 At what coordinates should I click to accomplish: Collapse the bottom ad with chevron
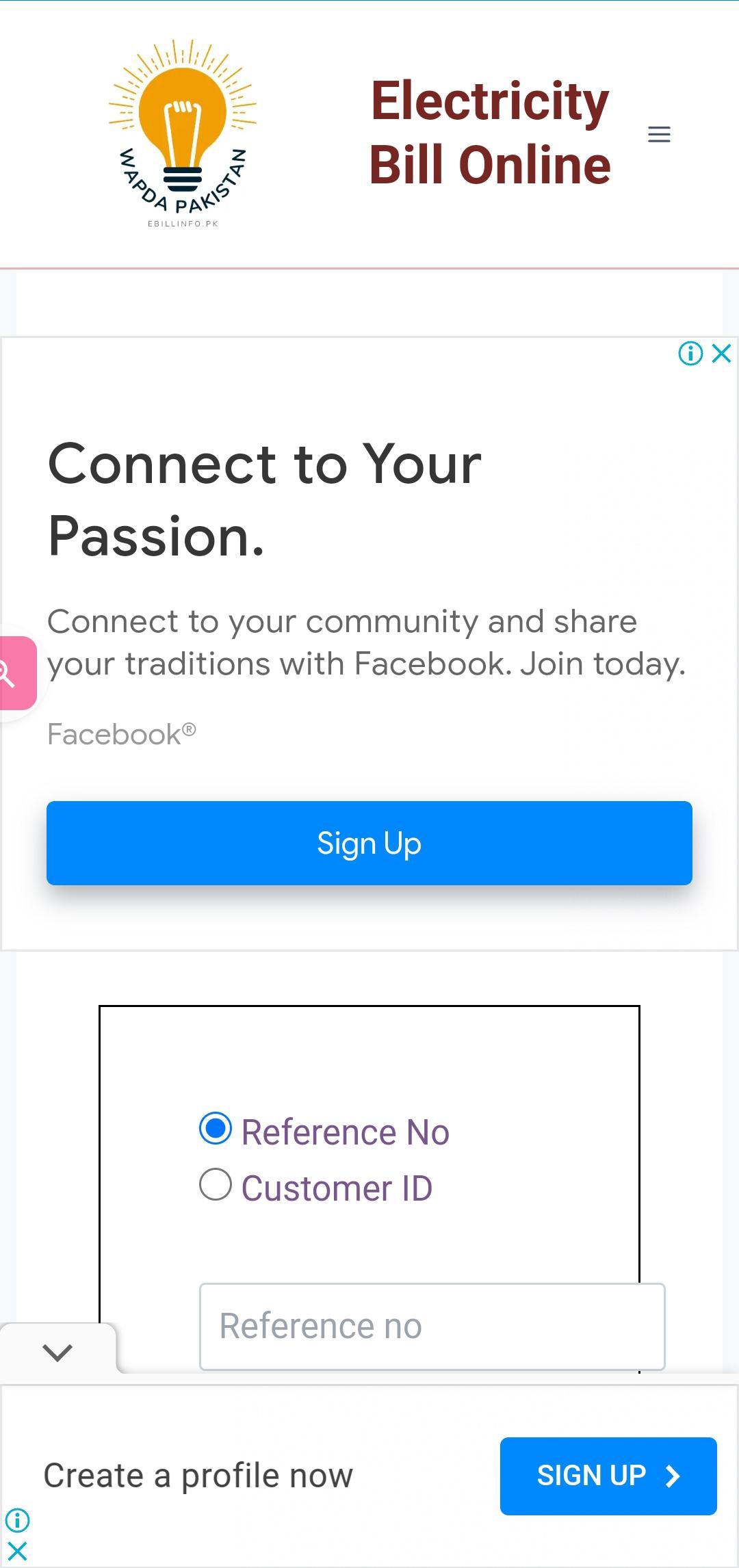(x=57, y=1352)
